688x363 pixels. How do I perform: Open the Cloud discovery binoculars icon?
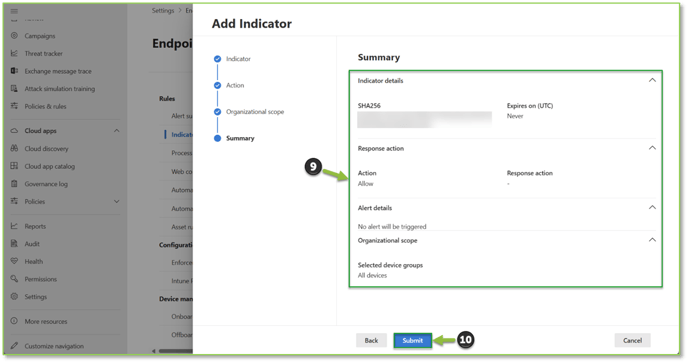[14, 148]
